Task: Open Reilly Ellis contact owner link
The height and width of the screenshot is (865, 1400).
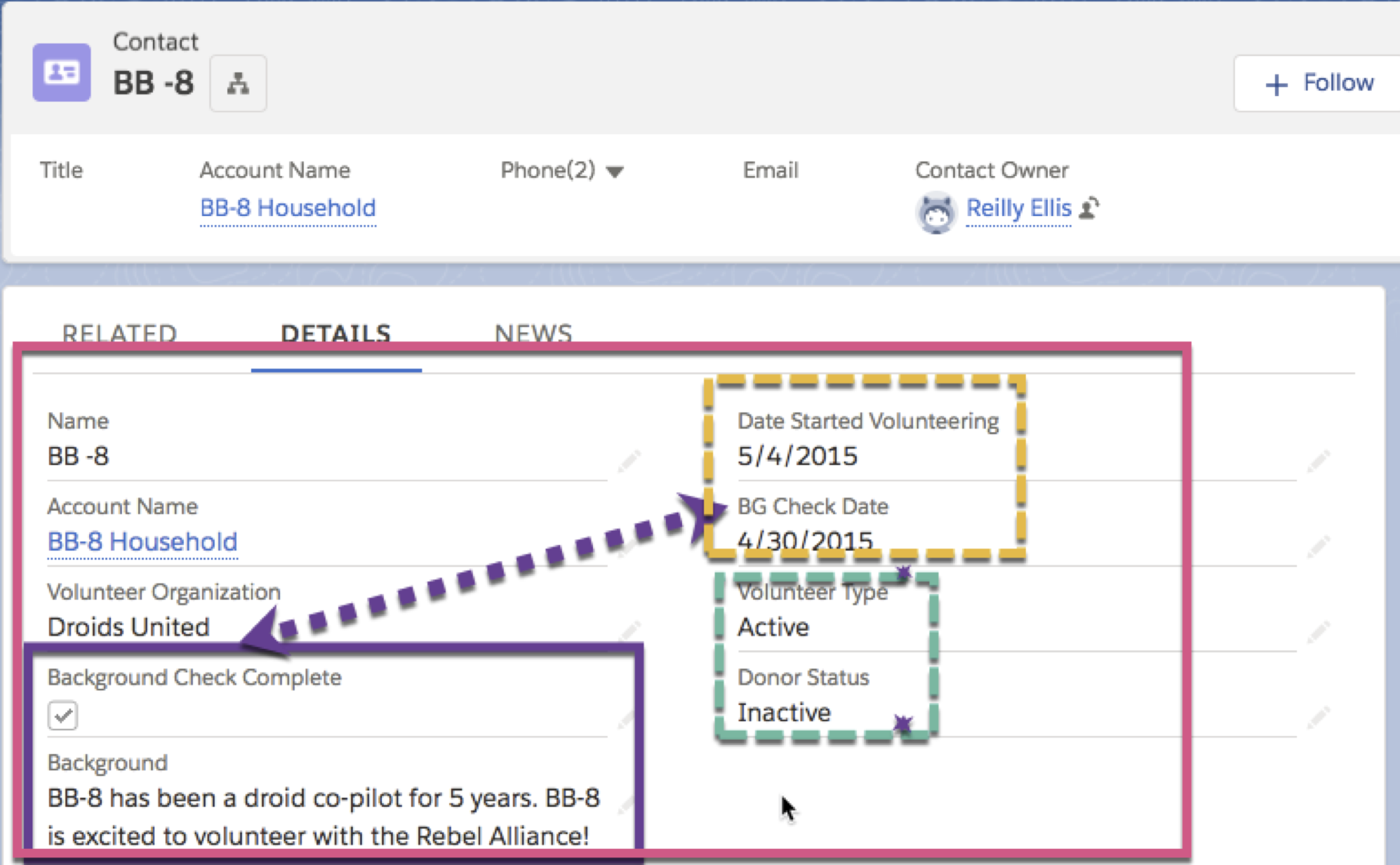Action: (1018, 208)
